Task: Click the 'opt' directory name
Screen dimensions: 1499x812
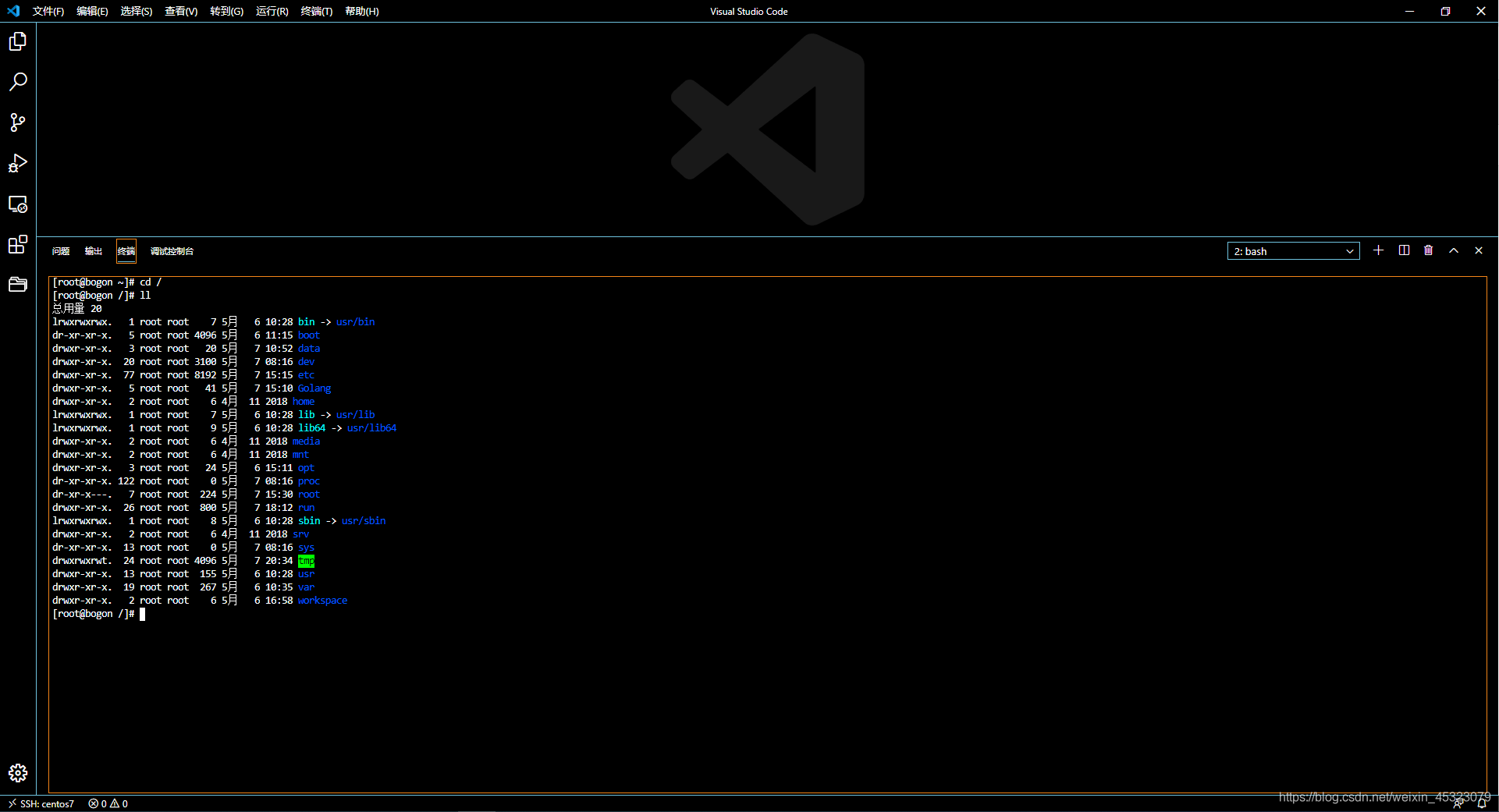Action: coord(306,468)
